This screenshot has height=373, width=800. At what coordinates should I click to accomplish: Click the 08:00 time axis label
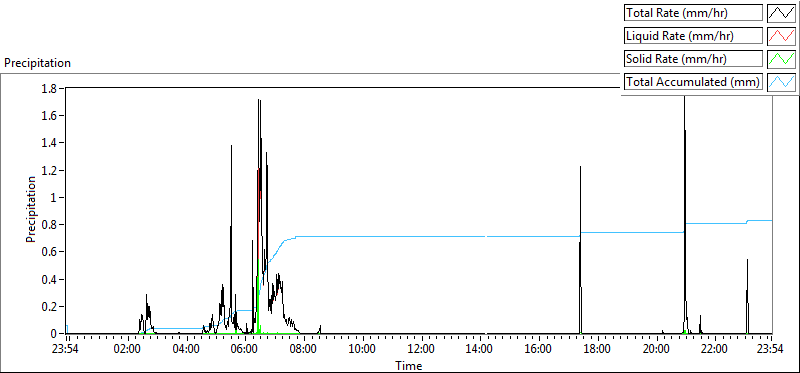tap(304, 350)
